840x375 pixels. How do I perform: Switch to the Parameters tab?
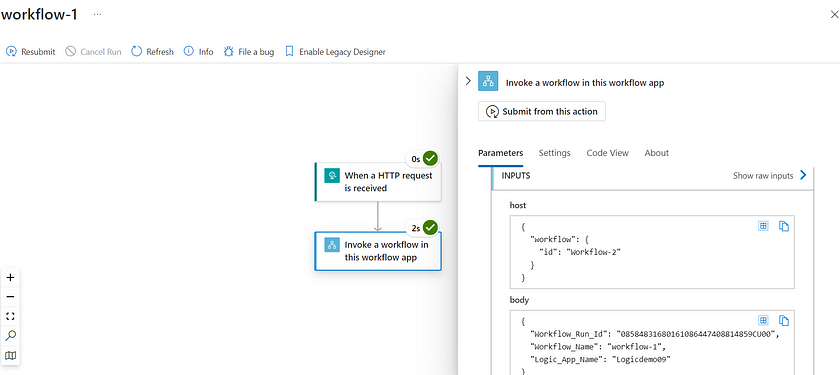point(500,153)
